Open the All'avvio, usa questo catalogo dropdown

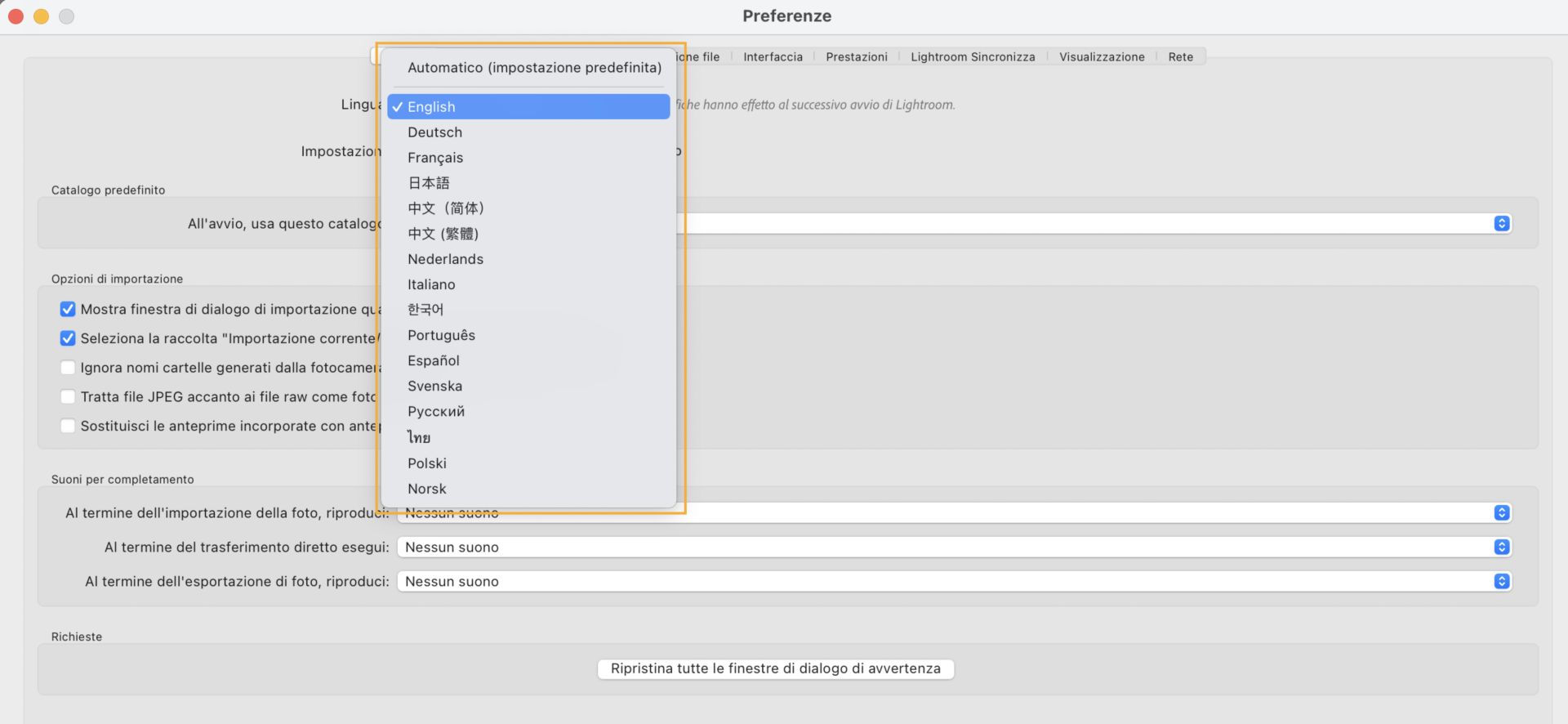[1094, 224]
